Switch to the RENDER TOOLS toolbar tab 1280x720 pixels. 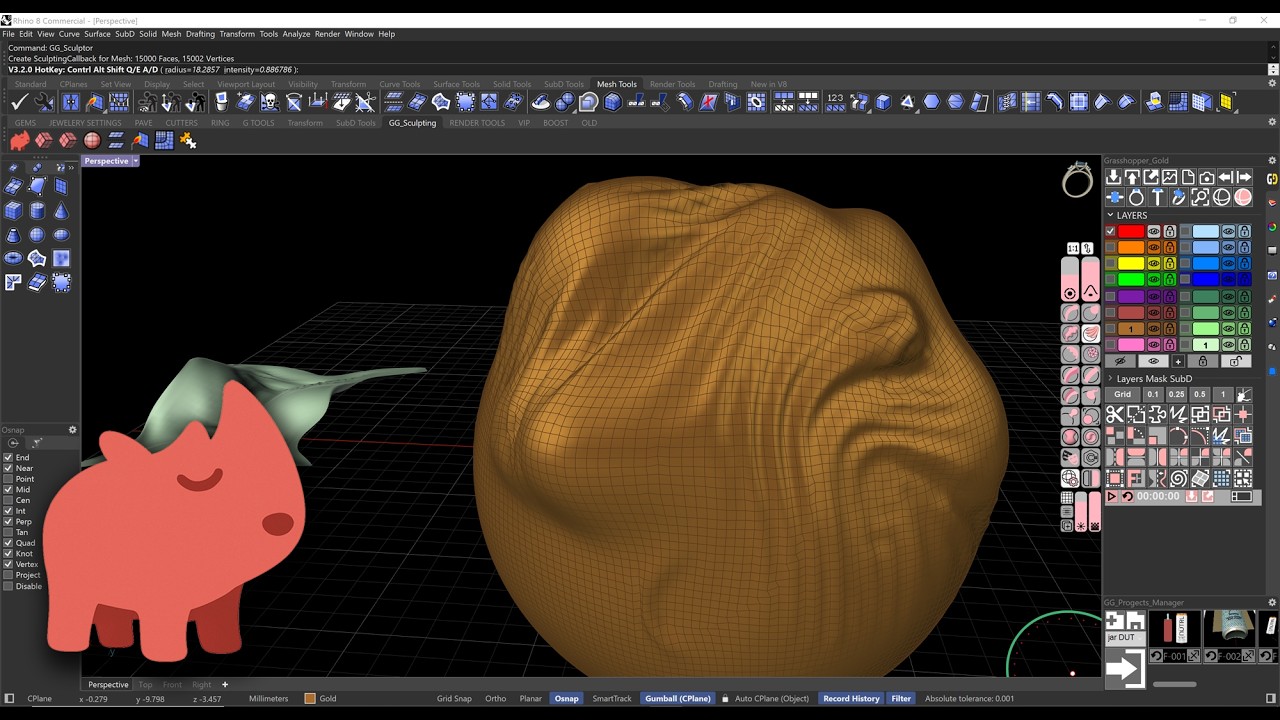click(x=477, y=123)
